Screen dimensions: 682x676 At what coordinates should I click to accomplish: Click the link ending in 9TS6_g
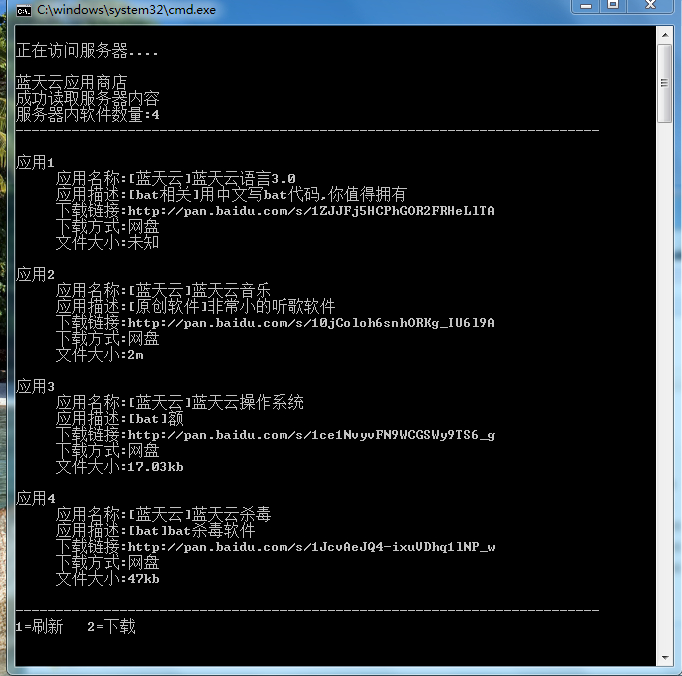[x=311, y=435]
